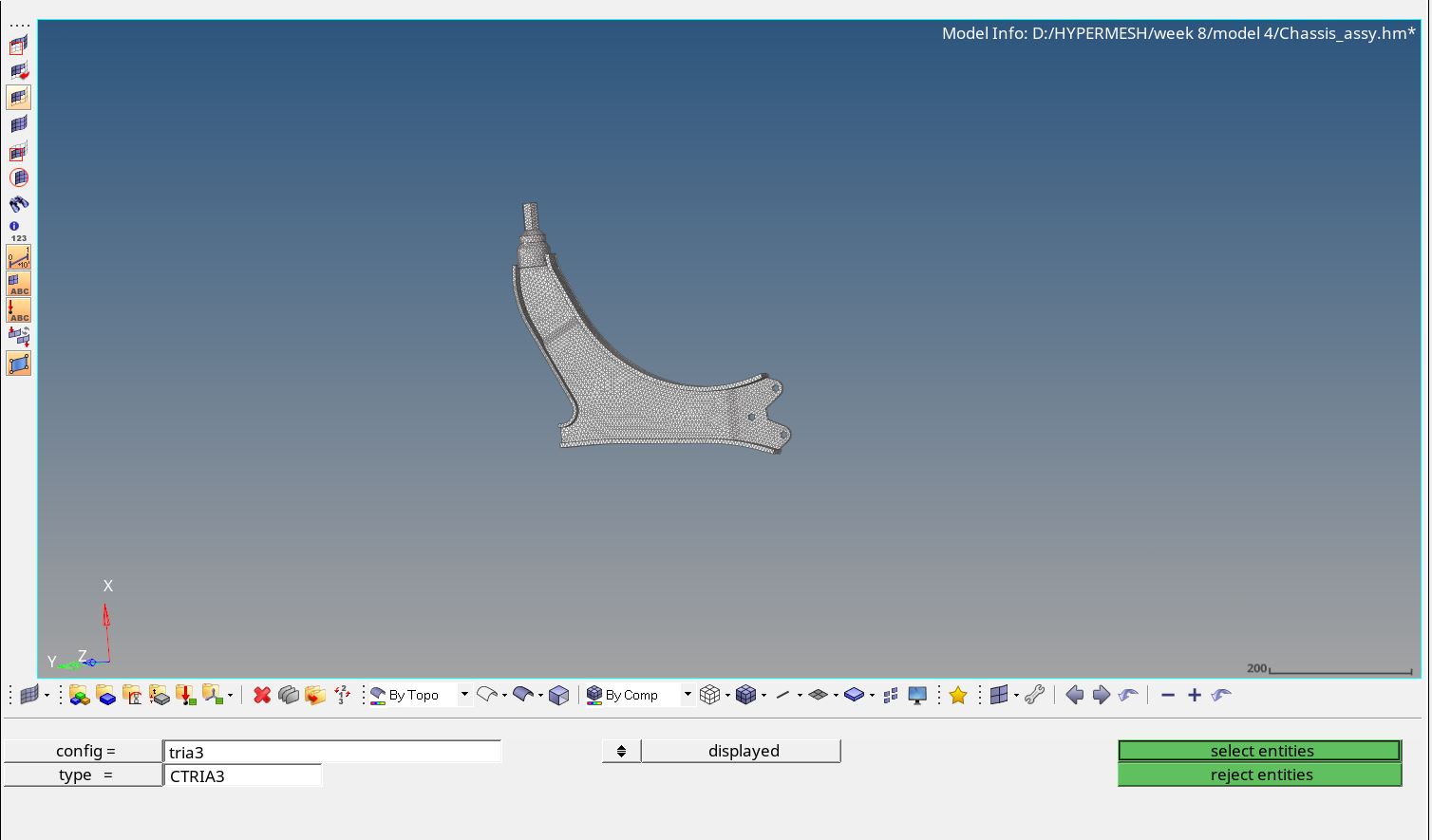The image size is (1432, 840).
Task: Click the blue info icon in the left sidebar
Action: click(x=15, y=225)
